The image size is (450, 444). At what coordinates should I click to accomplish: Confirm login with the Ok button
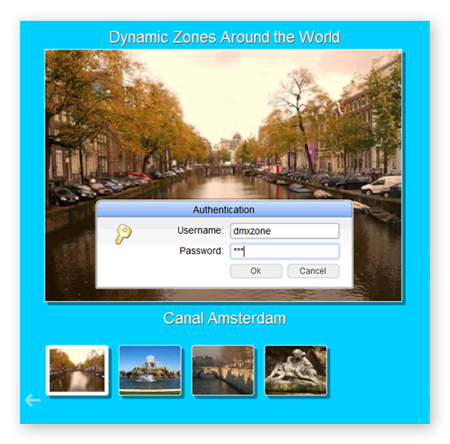tap(256, 271)
